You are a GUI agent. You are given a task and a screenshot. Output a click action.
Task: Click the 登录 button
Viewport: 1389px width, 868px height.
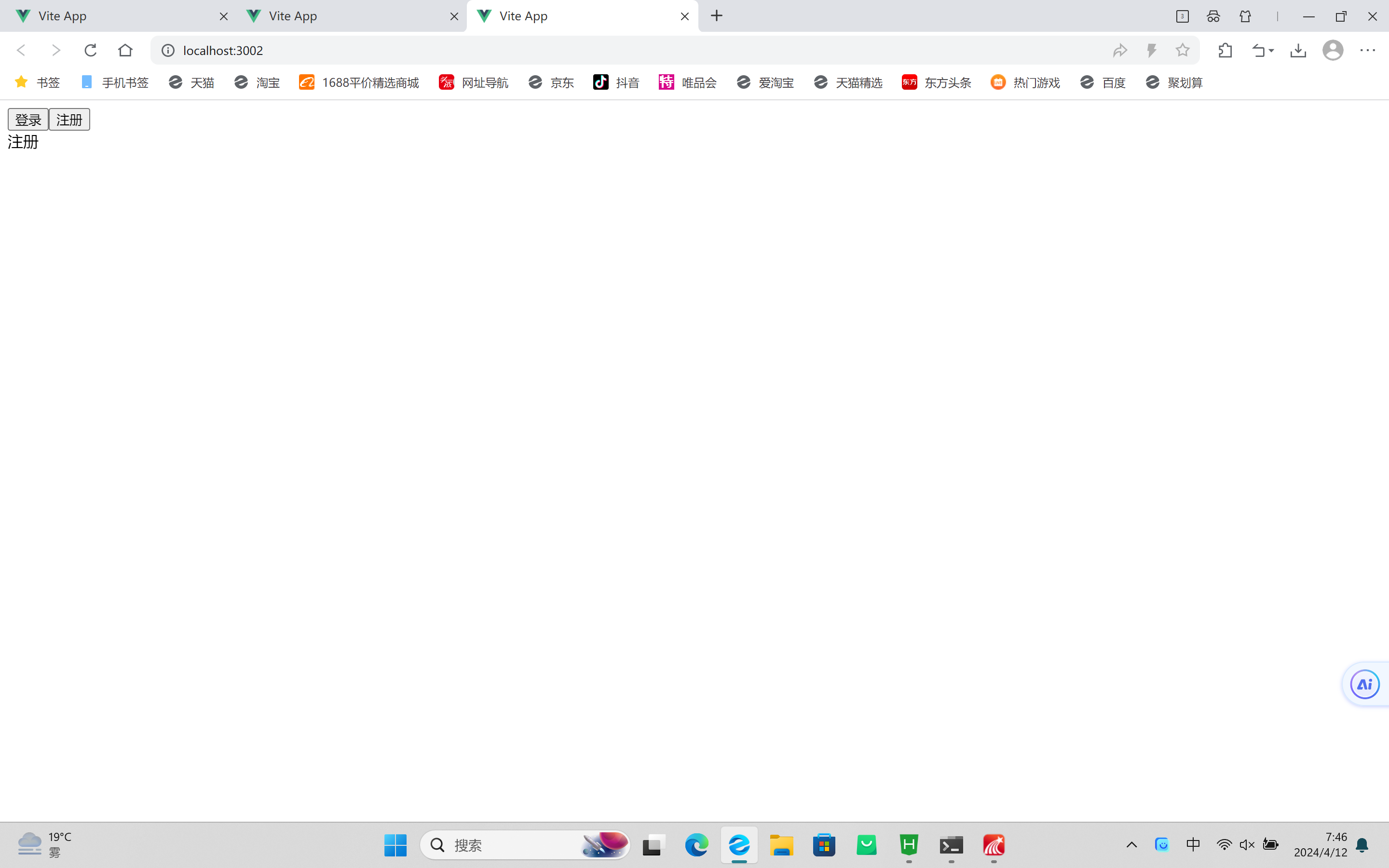click(x=27, y=119)
